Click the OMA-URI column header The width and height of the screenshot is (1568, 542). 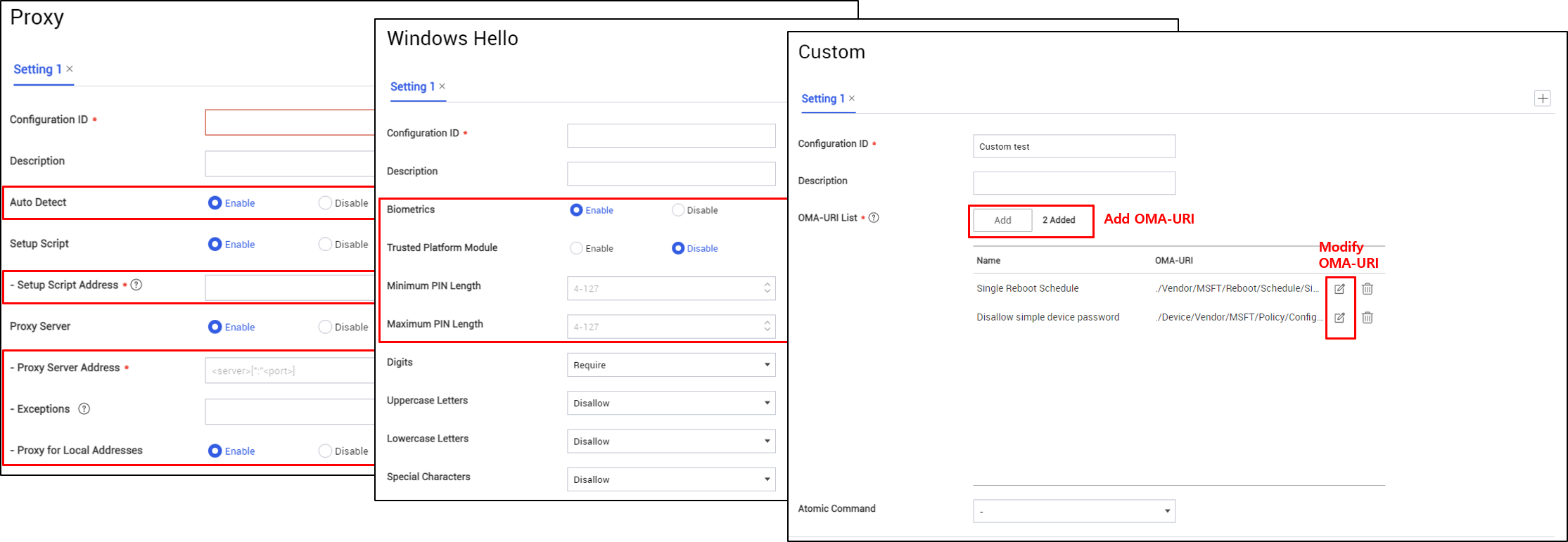click(x=1173, y=260)
